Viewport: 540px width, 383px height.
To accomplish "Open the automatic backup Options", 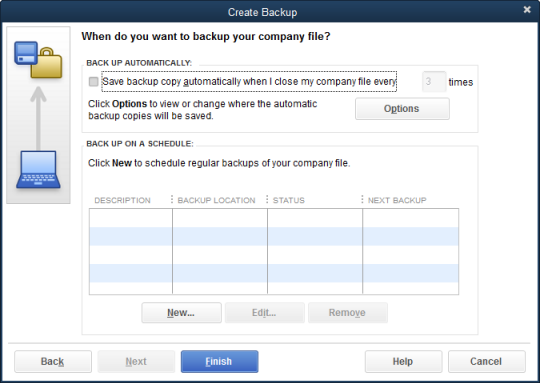I will pos(402,109).
